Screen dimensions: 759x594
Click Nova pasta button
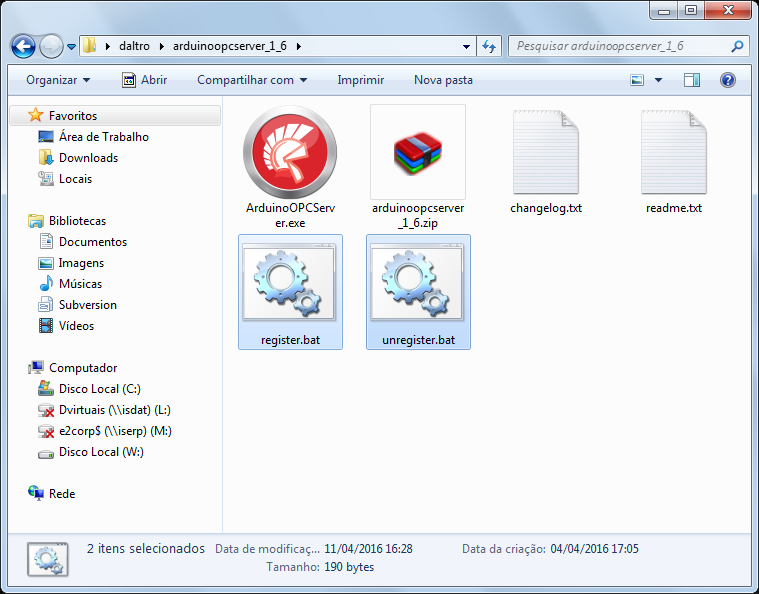pyautogui.click(x=443, y=80)
